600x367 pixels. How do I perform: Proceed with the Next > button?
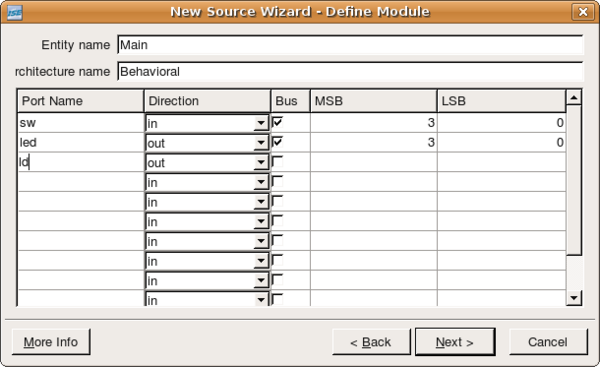tap(455, 342)
